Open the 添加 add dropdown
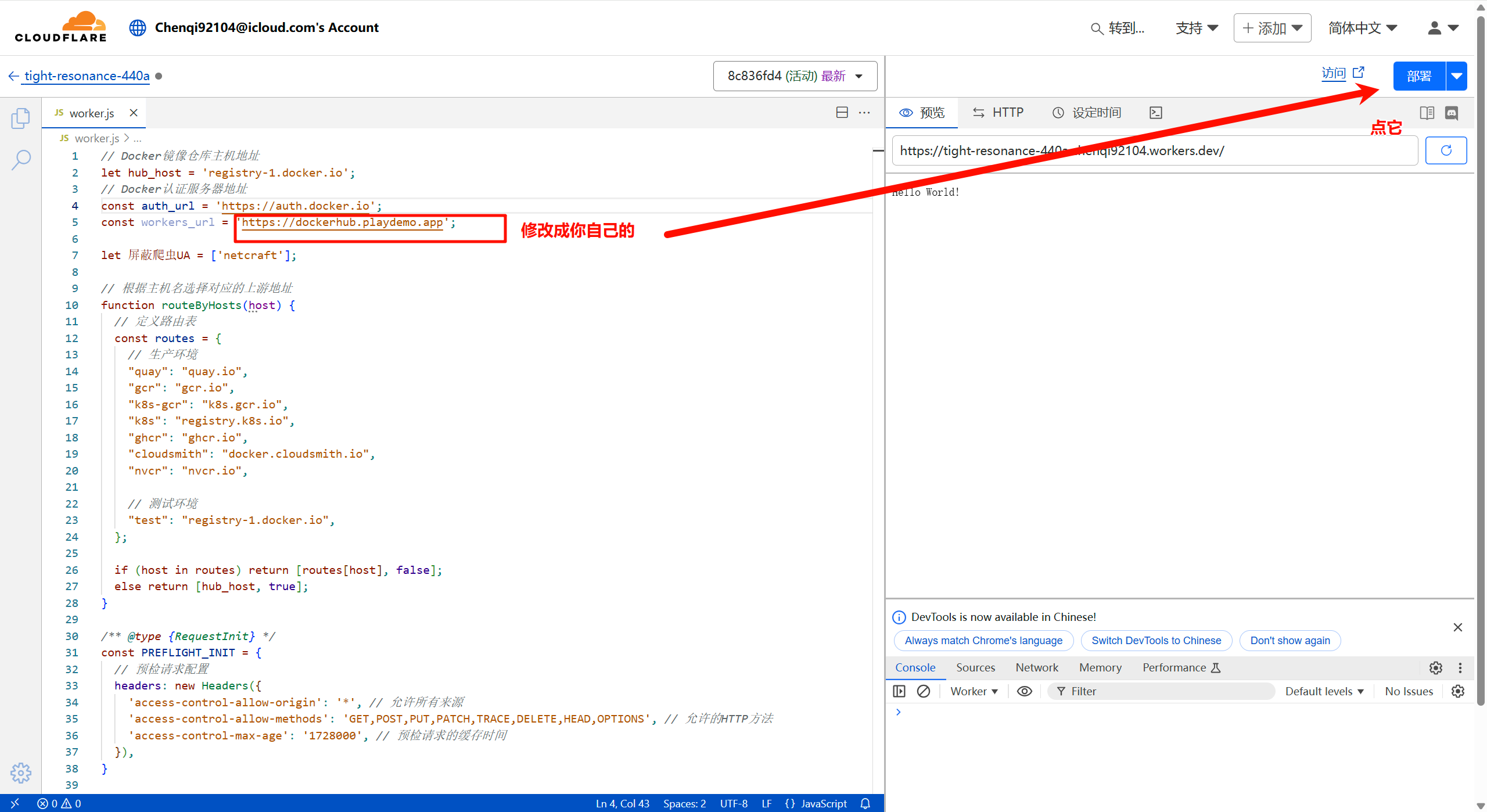Image resolution: width=1487 pixels, height=812 pixels. coord(1272,28)
